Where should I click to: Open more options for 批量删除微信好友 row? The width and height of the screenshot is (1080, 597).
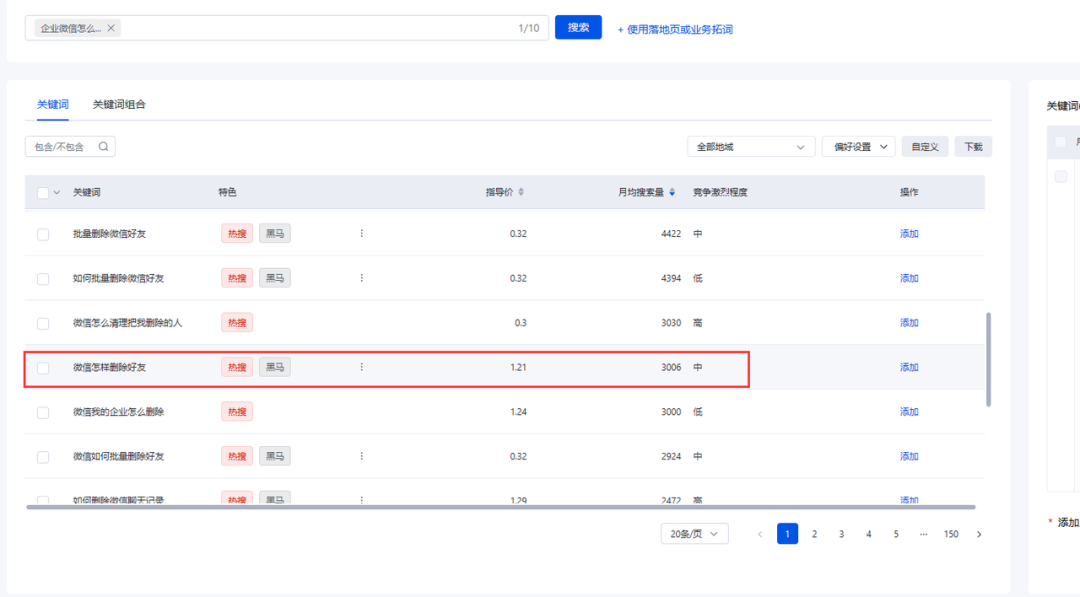click(x=362, y=233)
